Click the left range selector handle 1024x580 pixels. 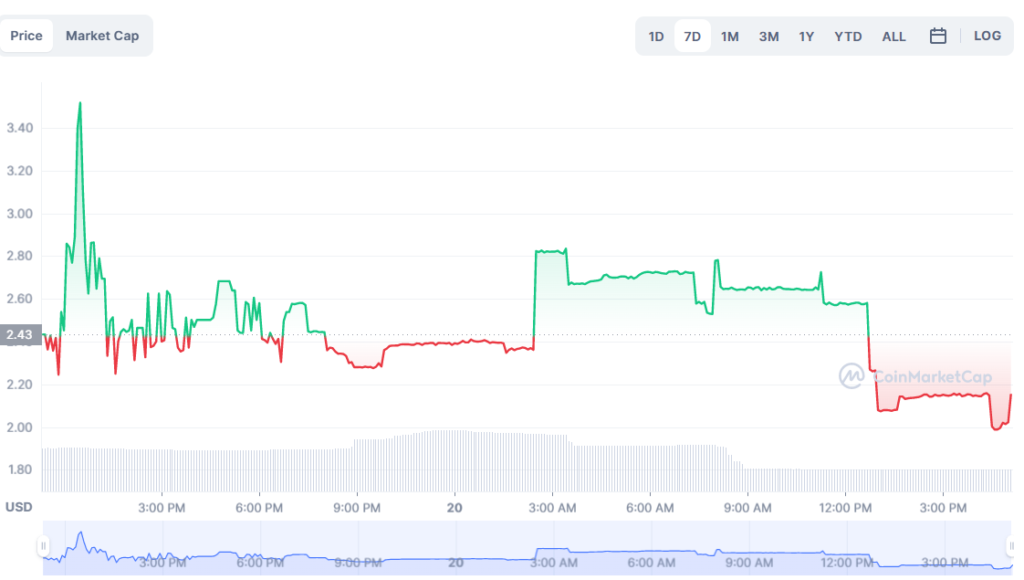point(44,546)
